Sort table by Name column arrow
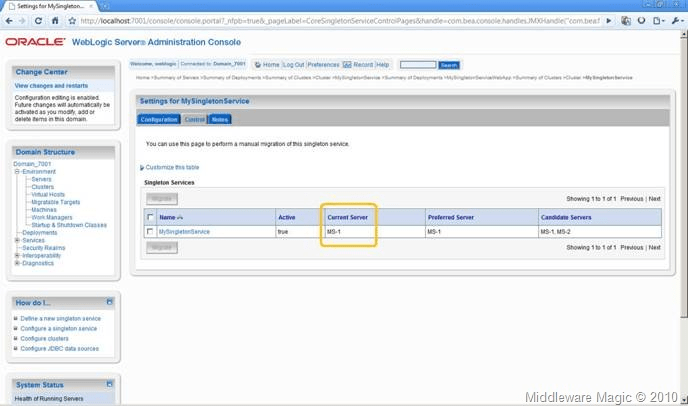 180,217
